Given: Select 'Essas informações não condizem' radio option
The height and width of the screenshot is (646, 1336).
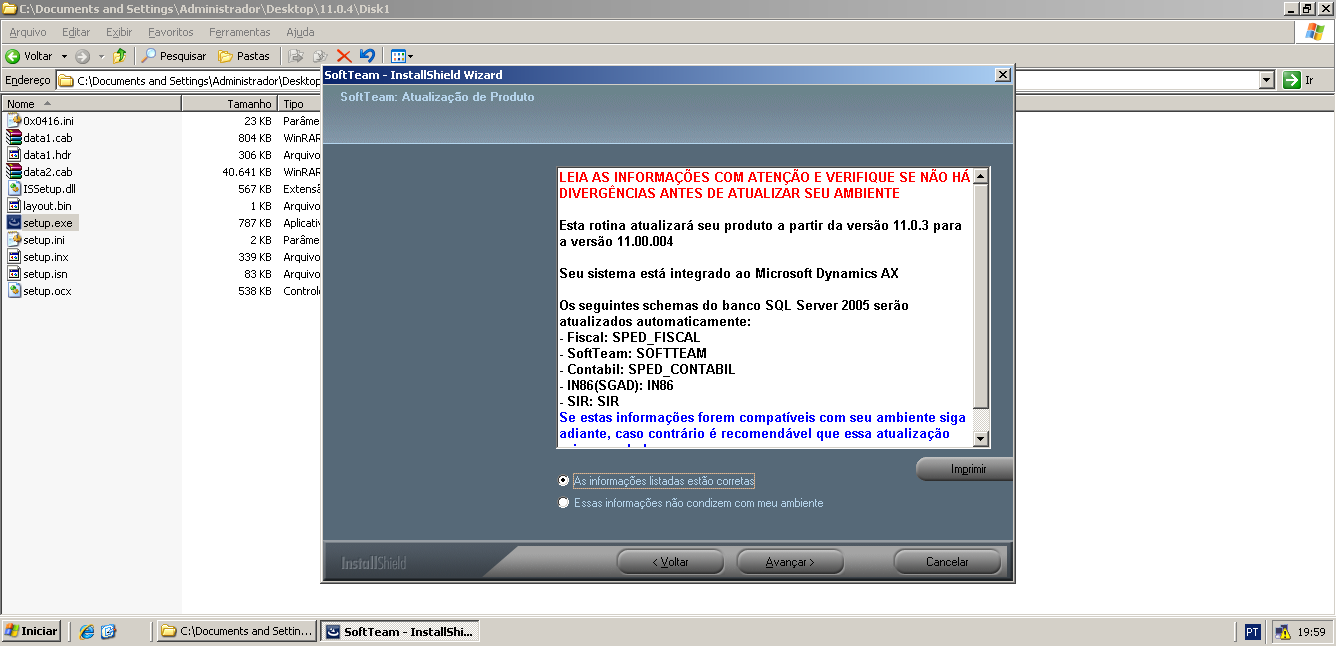Looking at the screenshot, I should coord(563,503).
